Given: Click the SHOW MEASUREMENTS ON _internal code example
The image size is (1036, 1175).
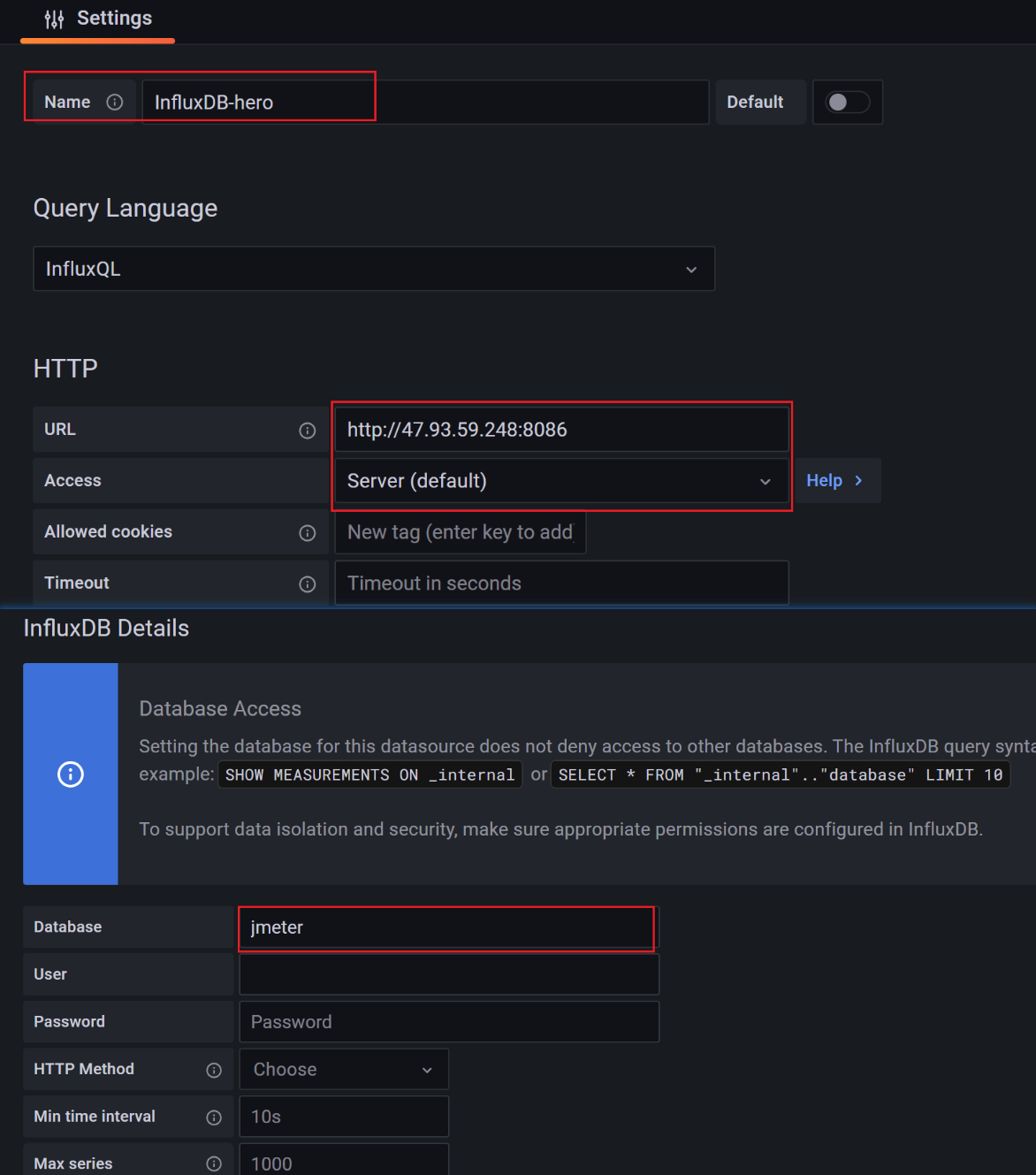Looking at the screenshot, I should pos(369,775).
